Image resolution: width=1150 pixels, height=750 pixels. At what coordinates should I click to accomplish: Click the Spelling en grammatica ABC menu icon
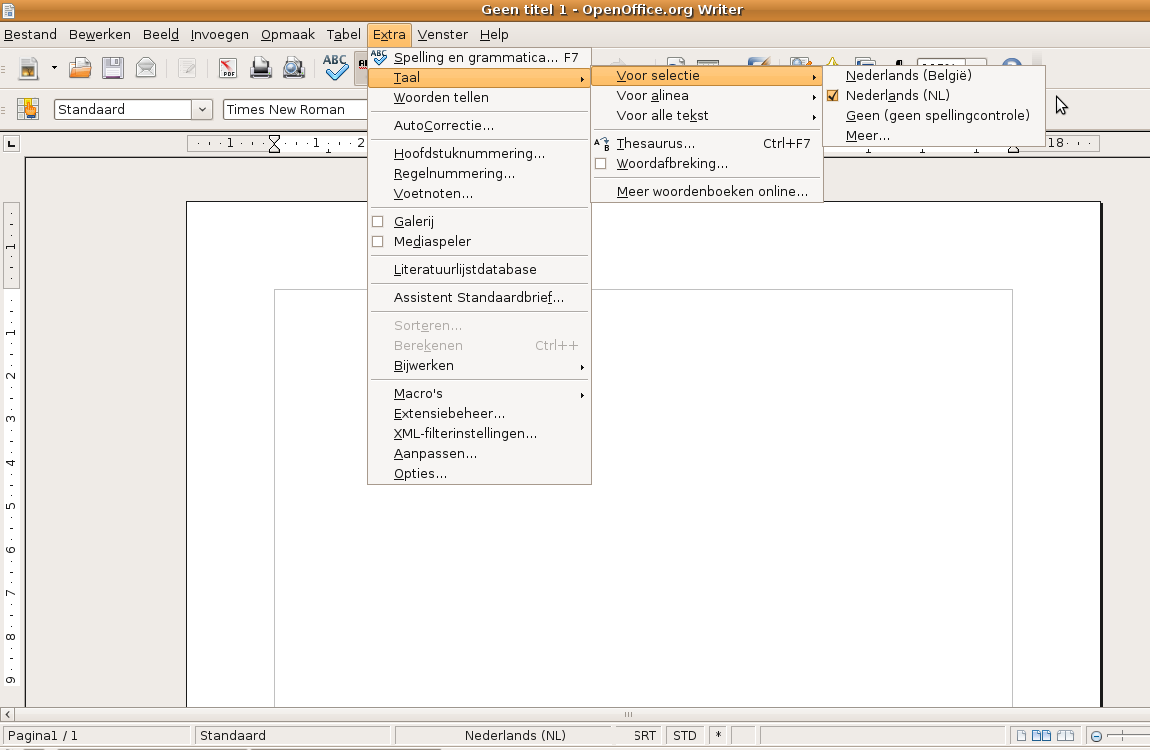tap(378, 57)
